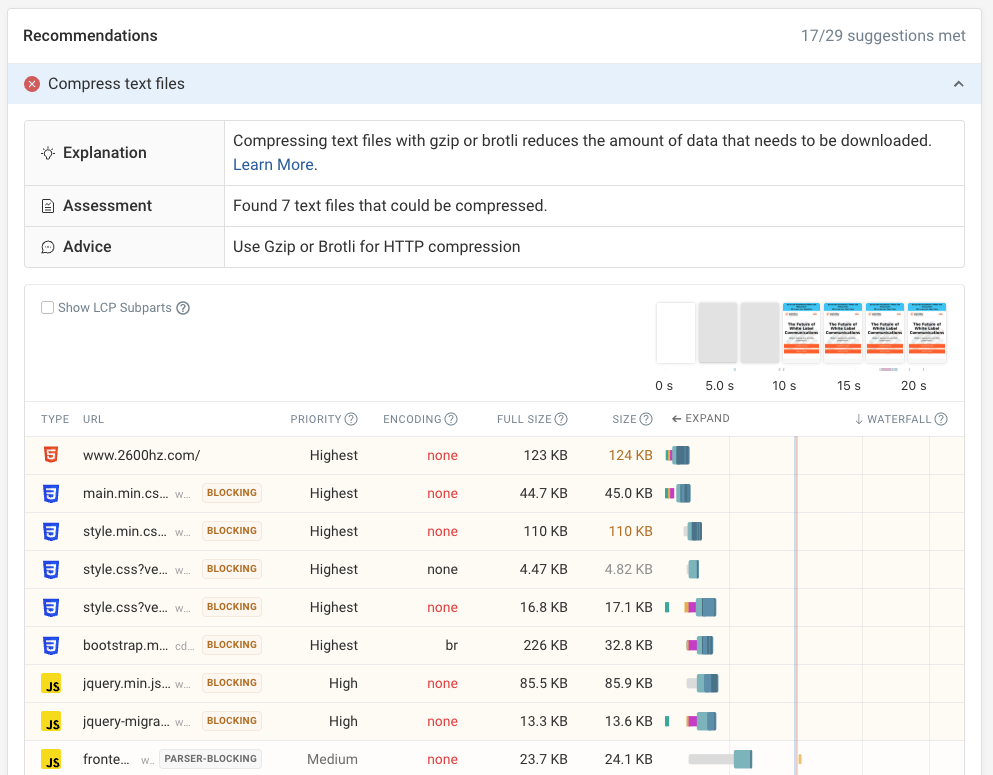Click the help icon beside Show LCP Subparts
The image size is (993, 775).
tap(183, 308)
